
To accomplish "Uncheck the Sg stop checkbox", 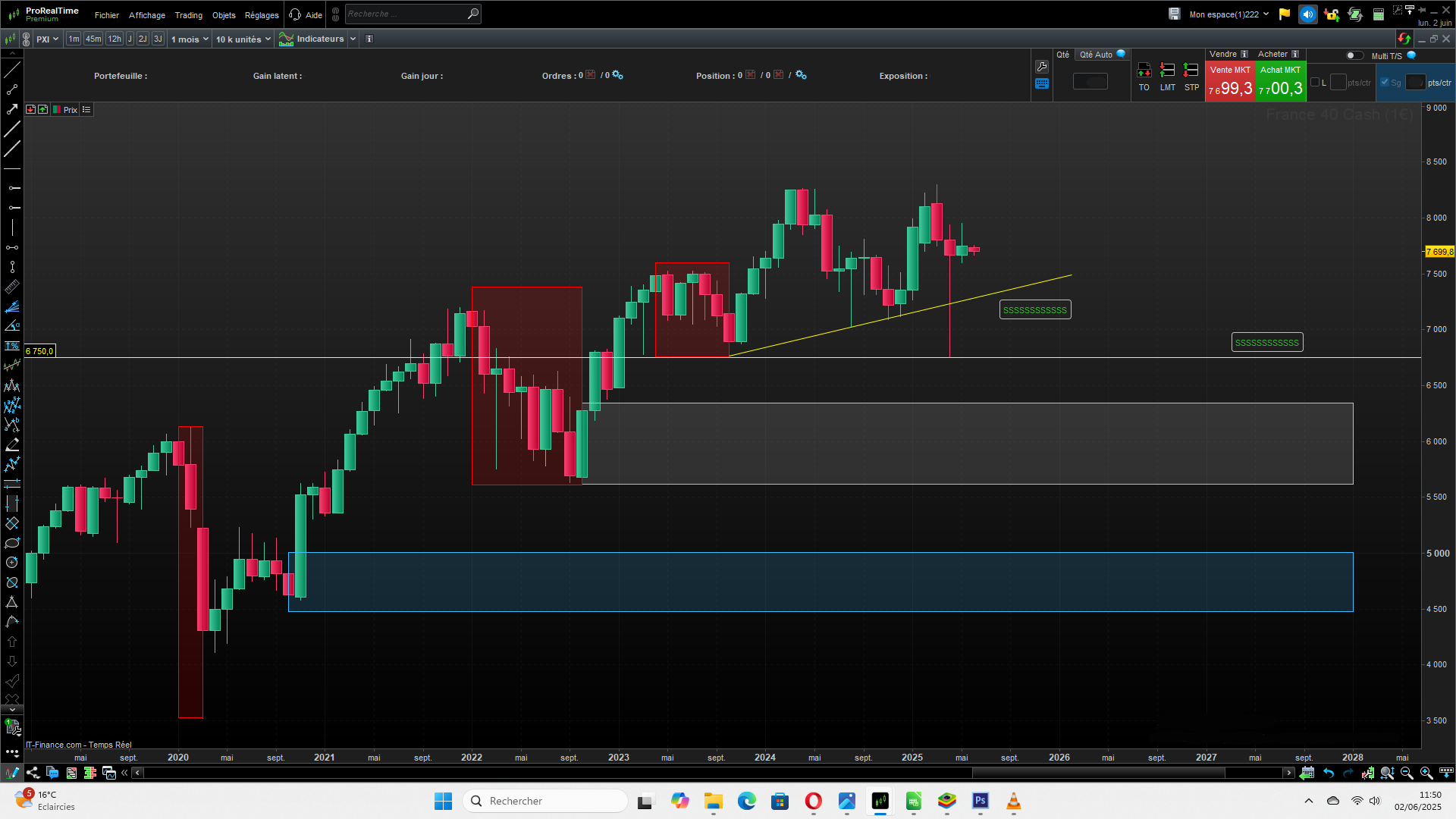I will 1385,83.
